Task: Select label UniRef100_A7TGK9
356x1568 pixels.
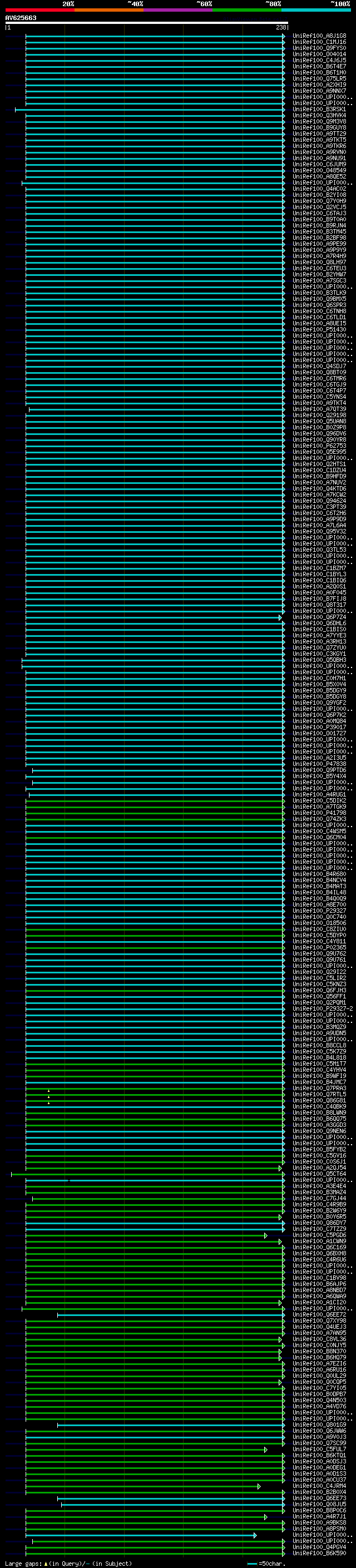Action: point(319,807)
